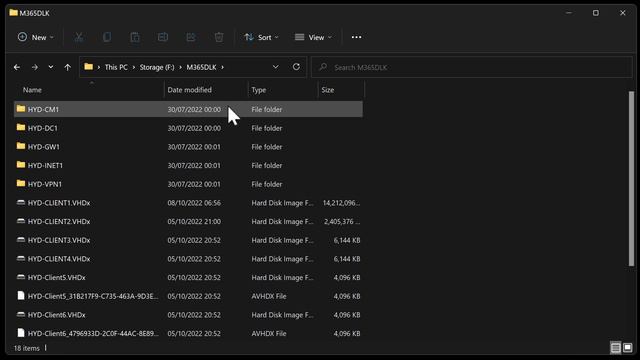Click the HYD-INET1 folder icon
Screen dimensions: 640x360
(21, 165)
